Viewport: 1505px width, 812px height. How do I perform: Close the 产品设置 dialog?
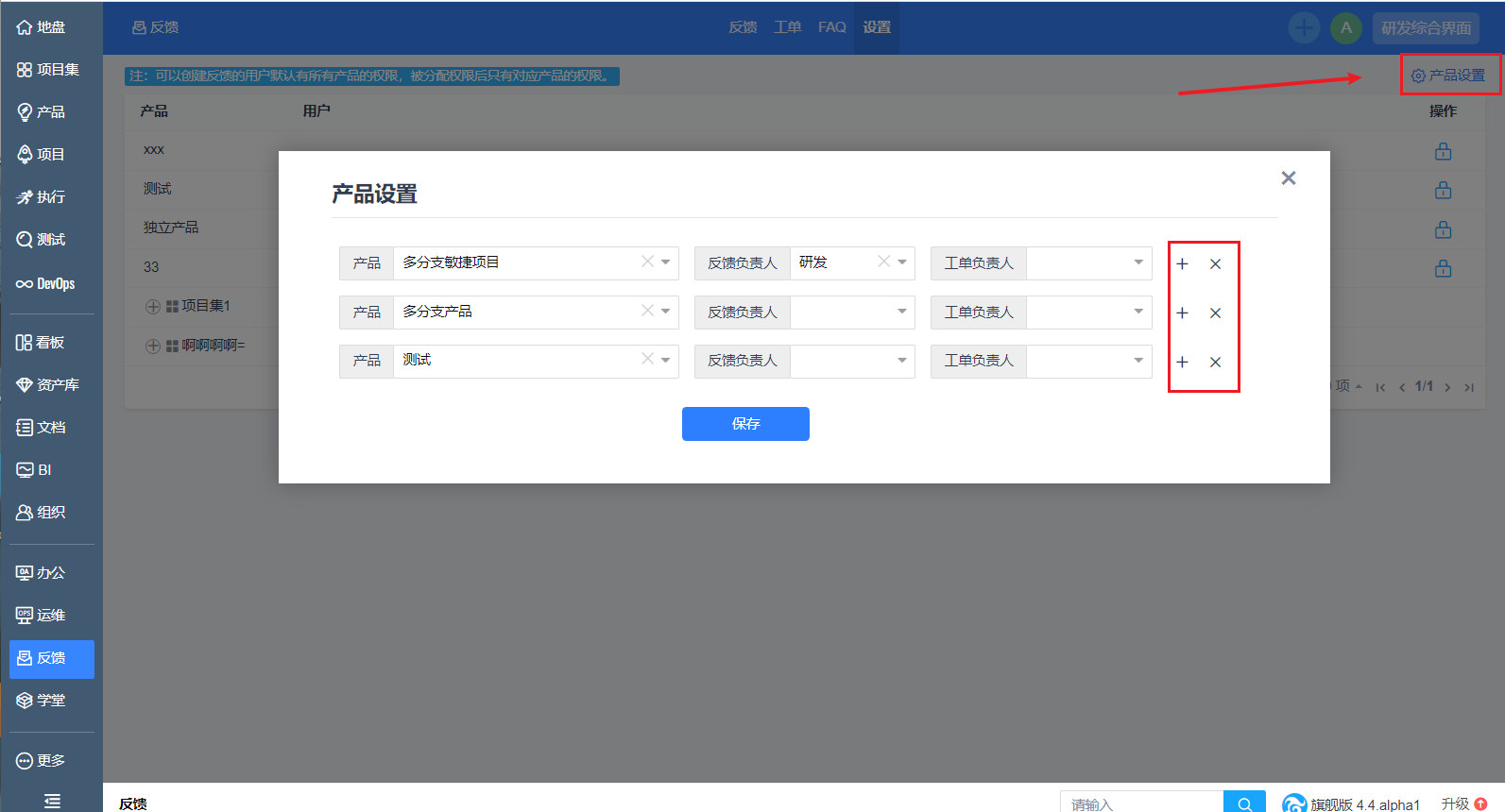[1288, 178]
